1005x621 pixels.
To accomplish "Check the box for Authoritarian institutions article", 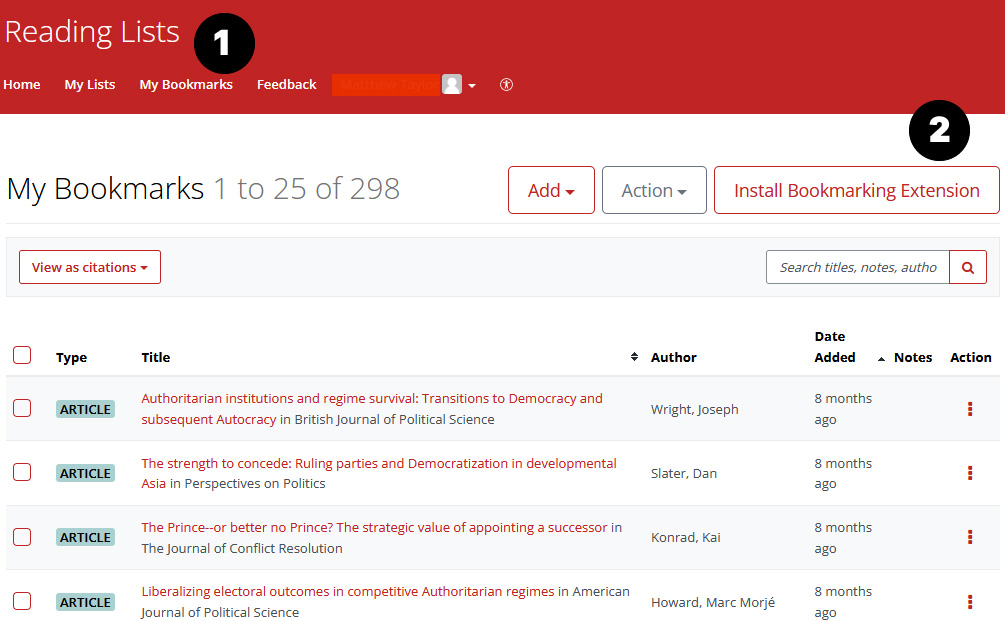I will coord(22,408).
